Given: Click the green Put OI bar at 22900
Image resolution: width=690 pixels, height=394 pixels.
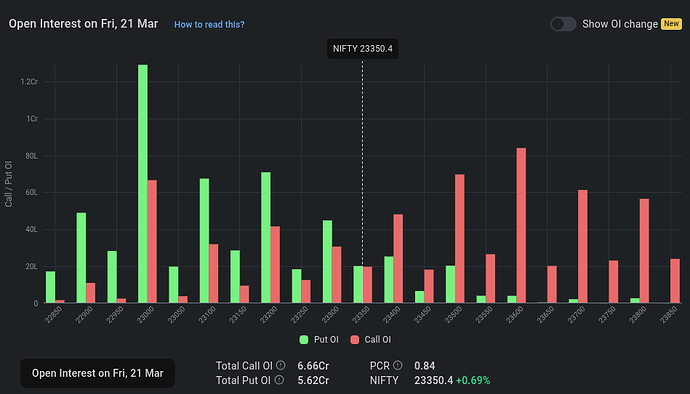Looking at the screenshot, I should [x=81, y=258].
